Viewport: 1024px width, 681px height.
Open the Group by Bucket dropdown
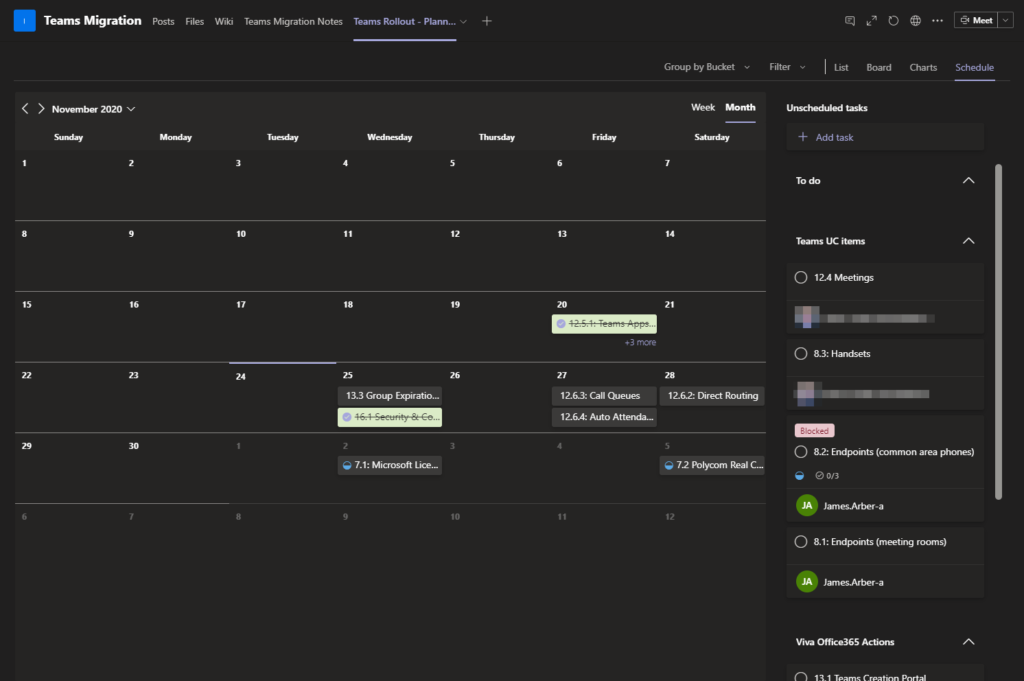(707, 67)
